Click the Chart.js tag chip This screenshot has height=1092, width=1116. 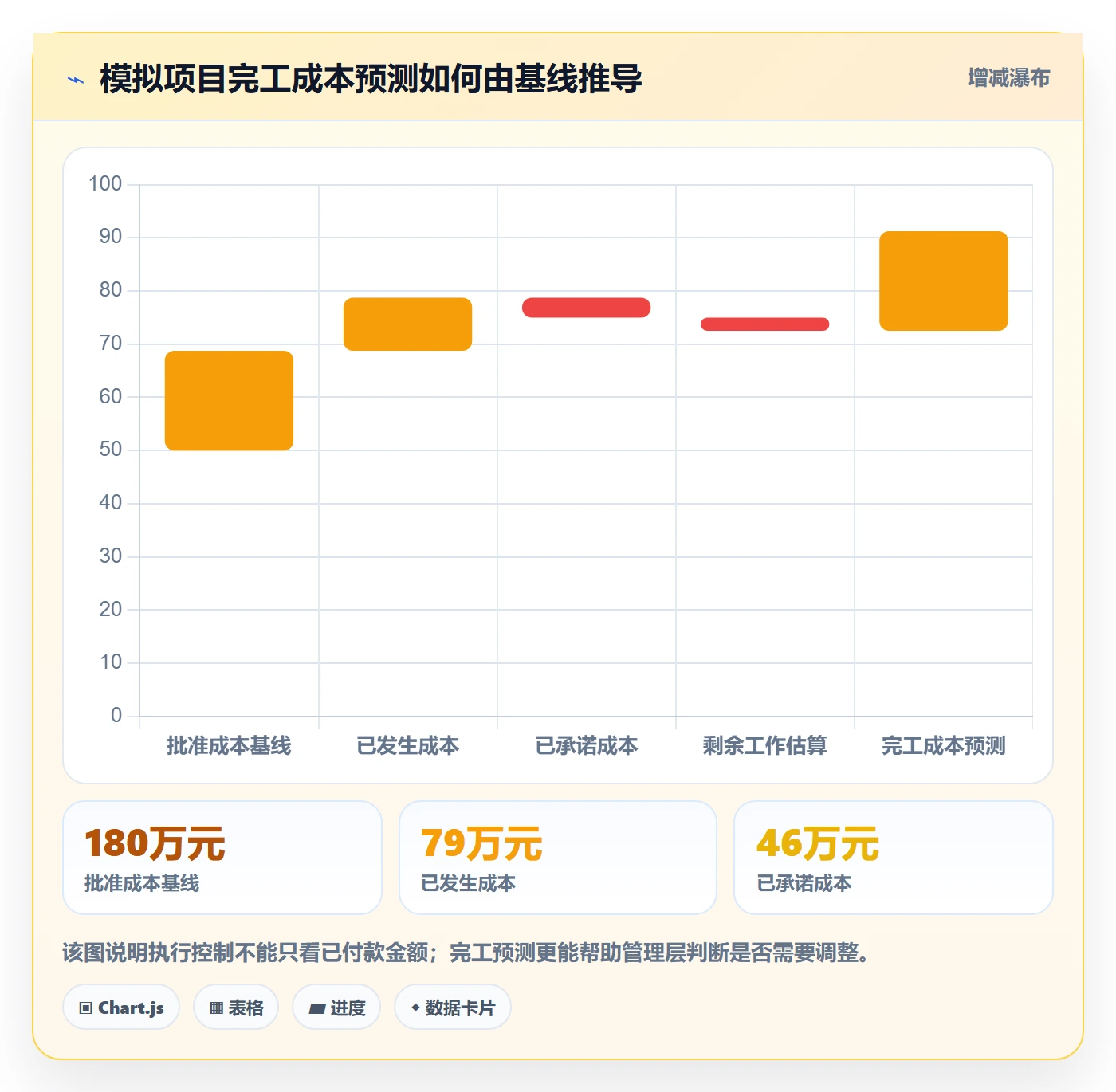point(121,1008)
